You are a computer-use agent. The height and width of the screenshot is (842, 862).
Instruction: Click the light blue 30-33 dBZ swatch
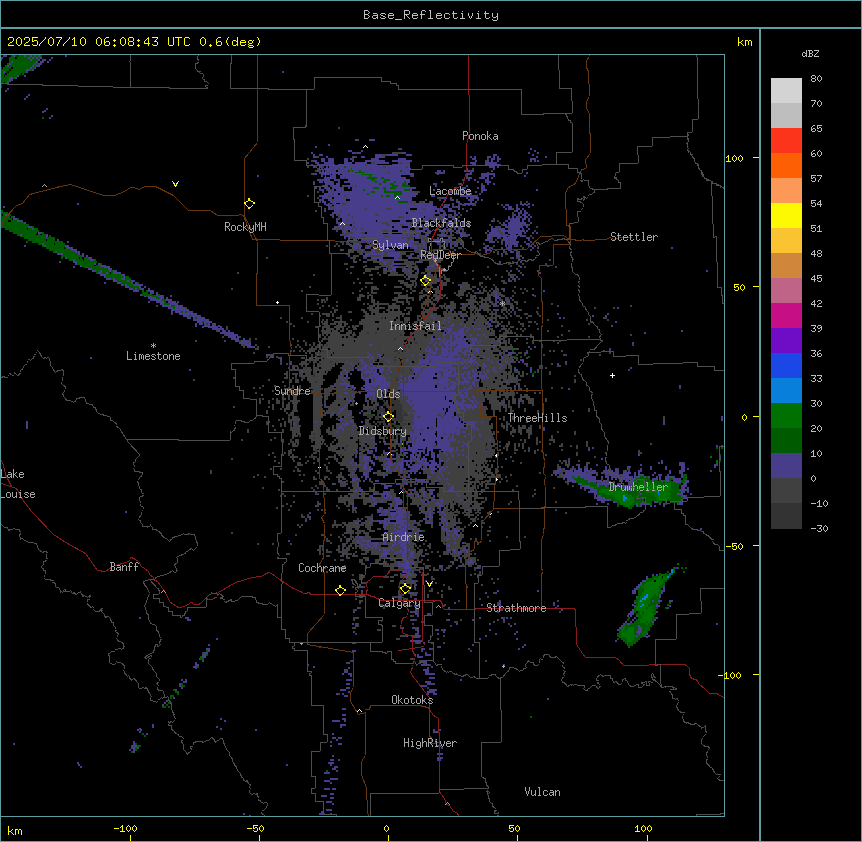786,390
